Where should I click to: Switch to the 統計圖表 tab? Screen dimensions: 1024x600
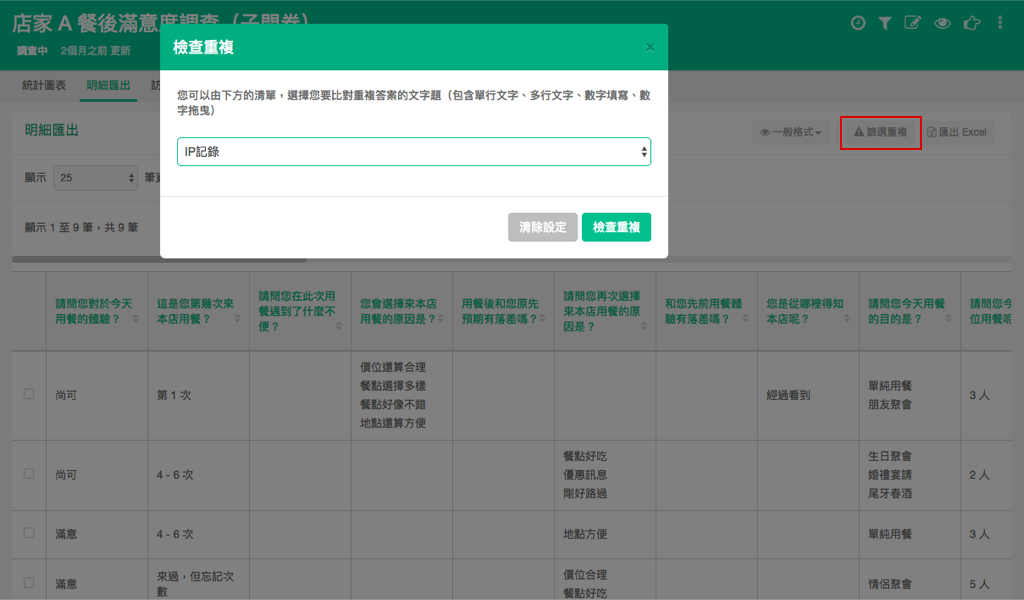click(x=45, y=86)
